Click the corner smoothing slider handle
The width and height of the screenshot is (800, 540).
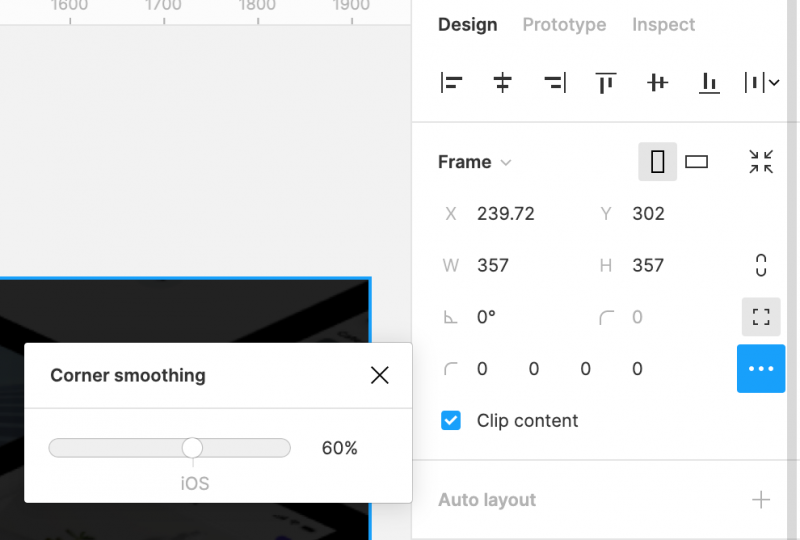193,448
